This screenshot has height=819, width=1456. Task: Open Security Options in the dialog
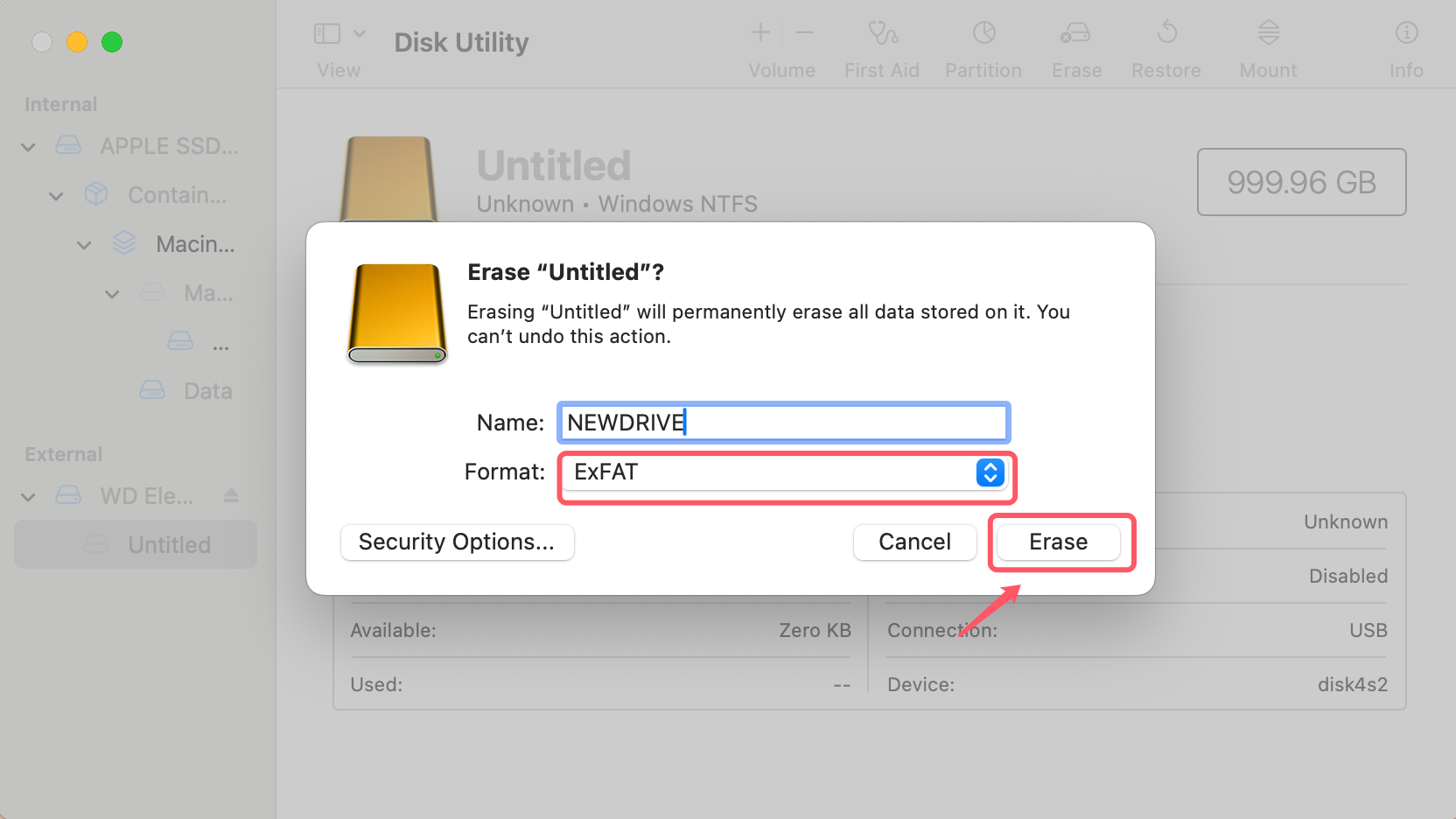[x=457, y=542]
